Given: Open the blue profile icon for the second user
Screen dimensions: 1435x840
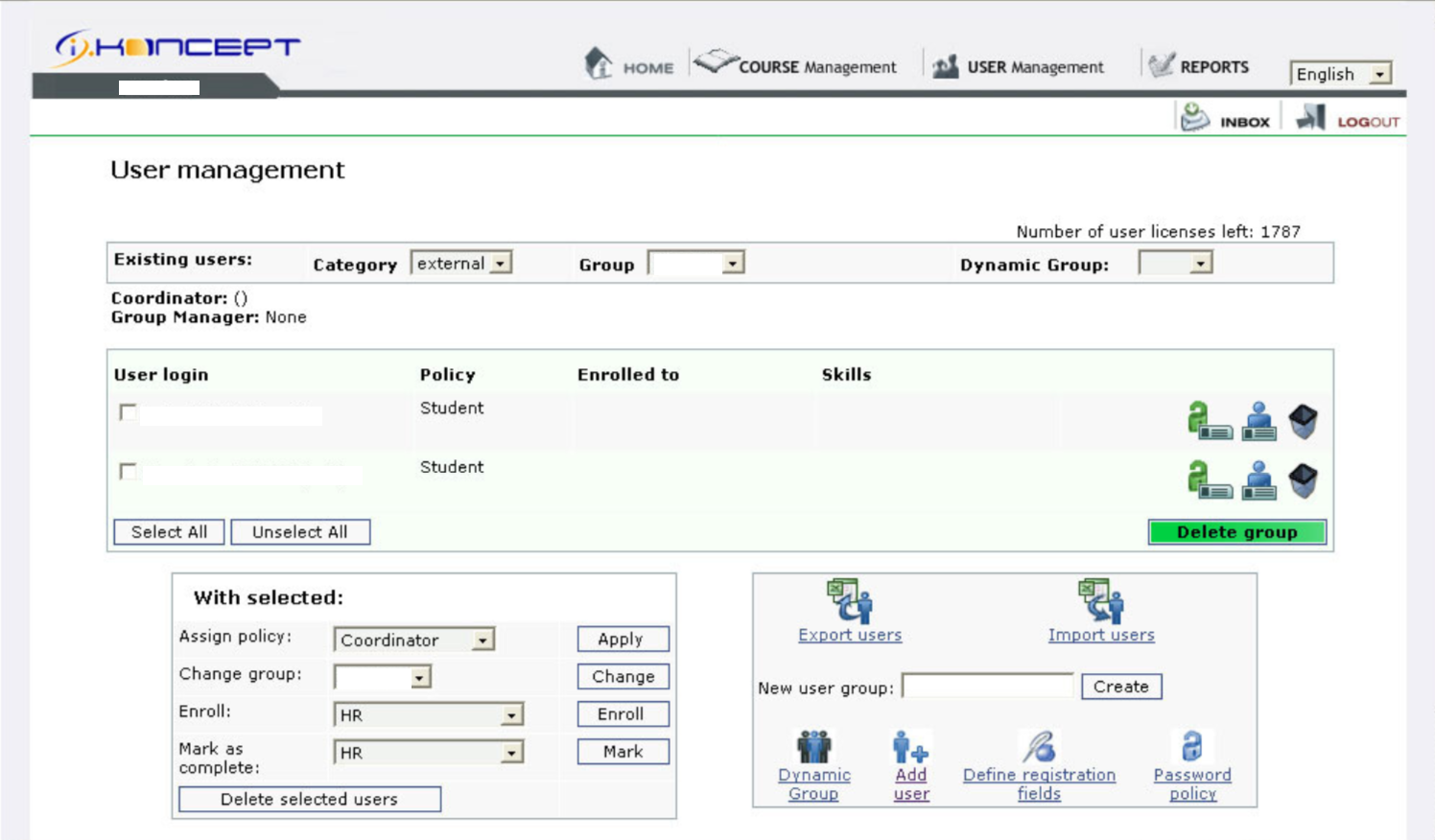Looking at the screenshot, I should click(x=1259, y=480).
